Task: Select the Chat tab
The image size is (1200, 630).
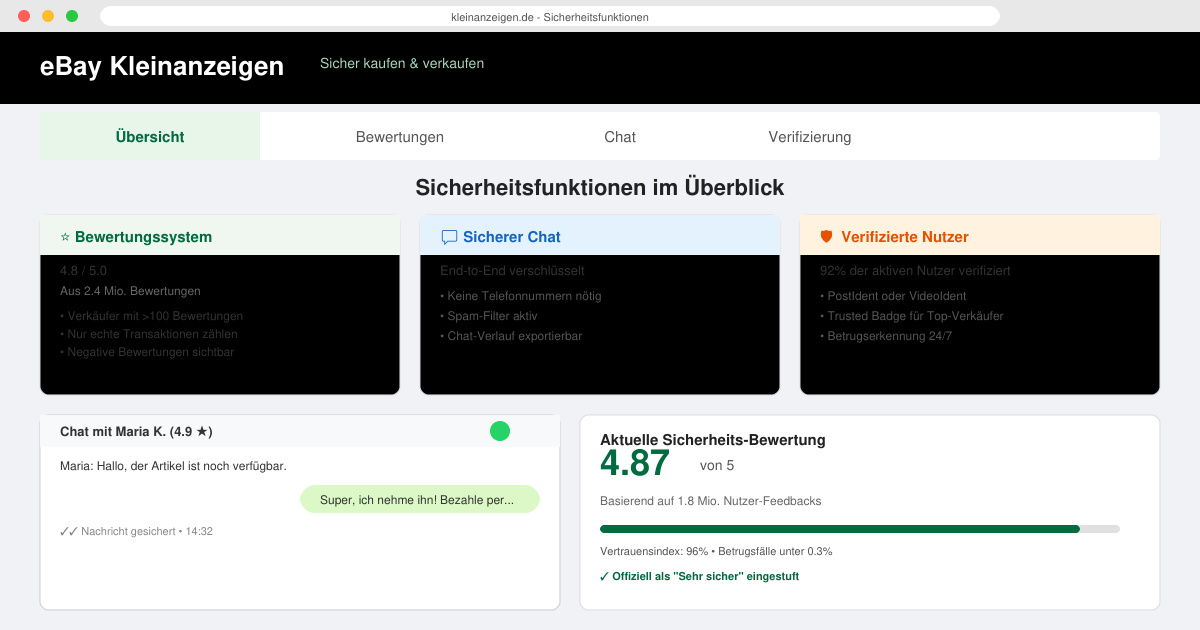Action: [x=620, y=137]
